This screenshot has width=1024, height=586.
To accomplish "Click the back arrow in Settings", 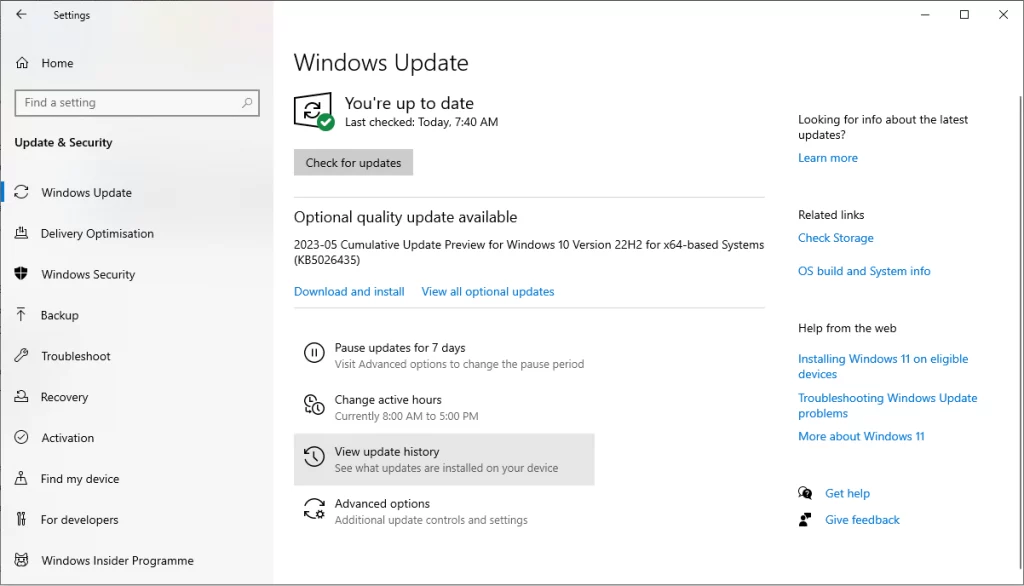I will click(22, 14).
